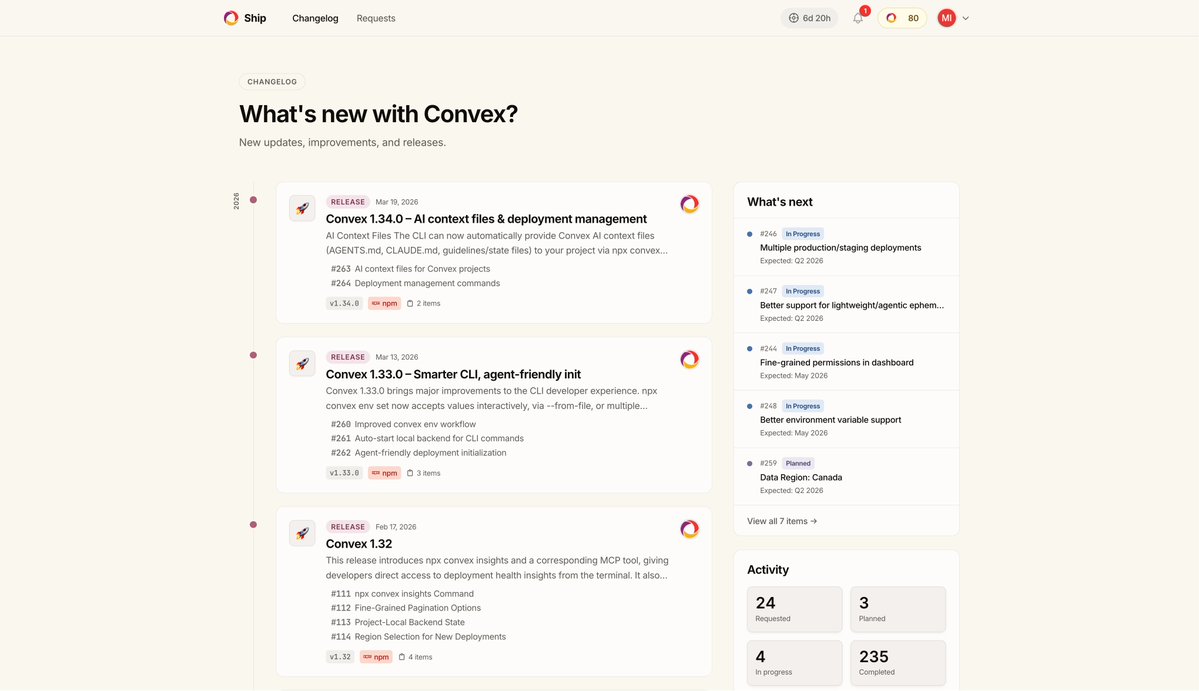Click the 4 items indicator

[x=415, y=657]
